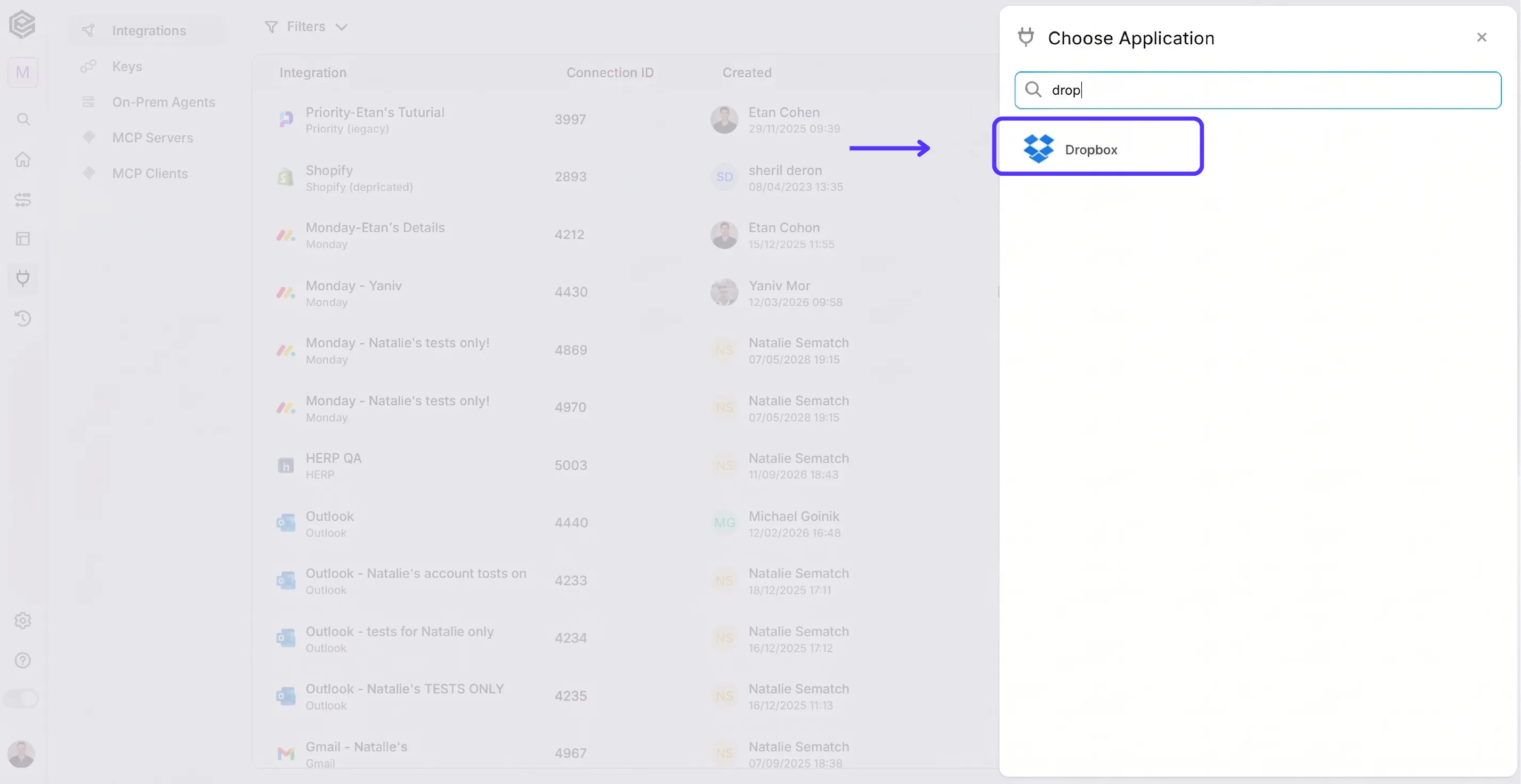Open Outlook - tests for Natalie only
The height and width of the screenshot is (784, 1521).
[x=626, y=639]
